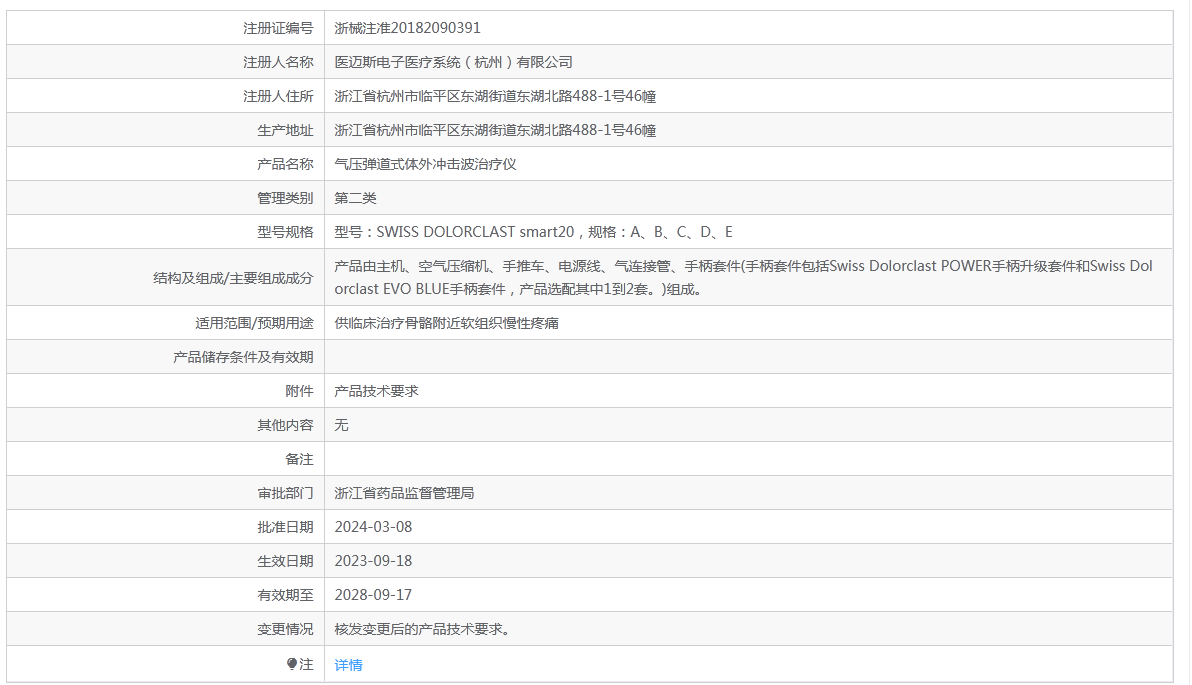
Task: Select expiry date 2028-09-17
Action: pos(373,595)
